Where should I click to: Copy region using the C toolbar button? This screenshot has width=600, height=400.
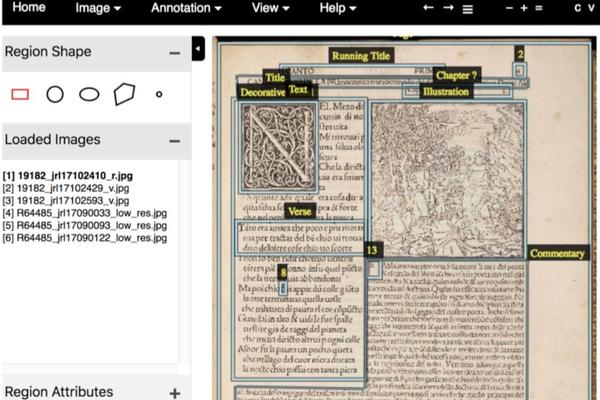coord(577,8)
